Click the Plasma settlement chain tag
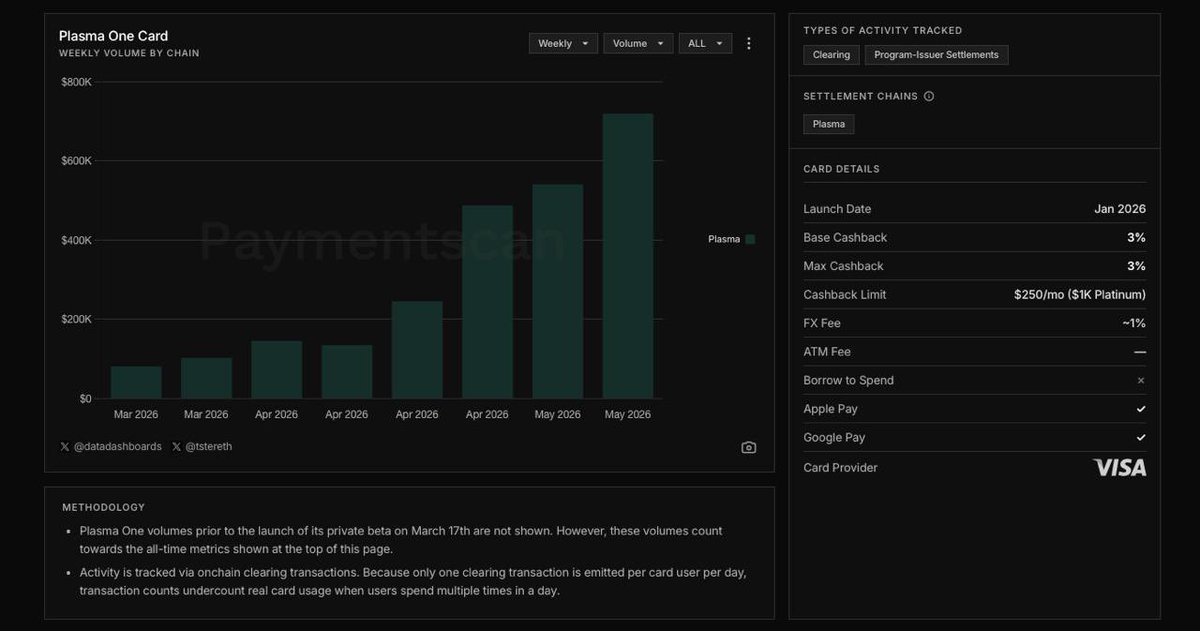 (x=828, y=124)
